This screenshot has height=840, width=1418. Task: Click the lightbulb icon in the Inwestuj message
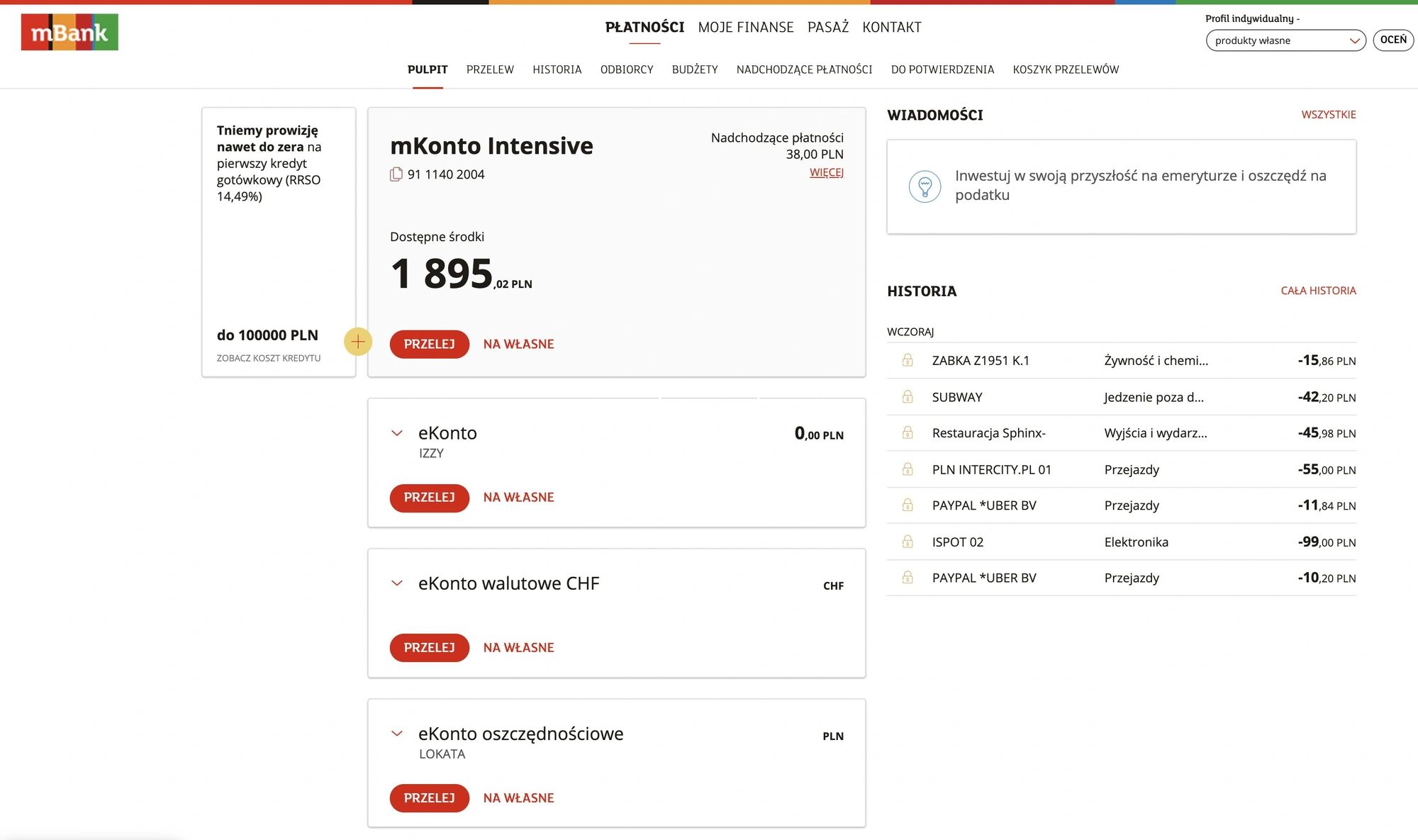(925, 186)
